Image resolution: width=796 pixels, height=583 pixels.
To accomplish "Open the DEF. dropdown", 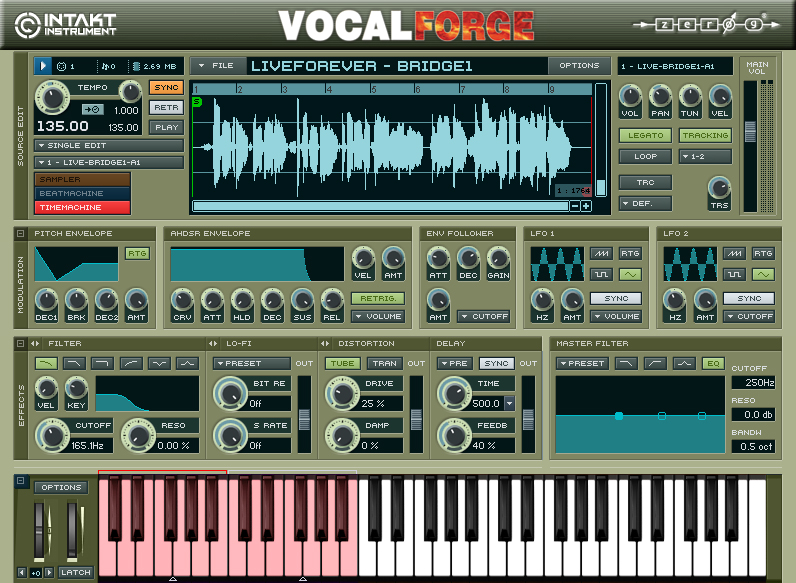I will pyautogui.click(x=646, y=203).
